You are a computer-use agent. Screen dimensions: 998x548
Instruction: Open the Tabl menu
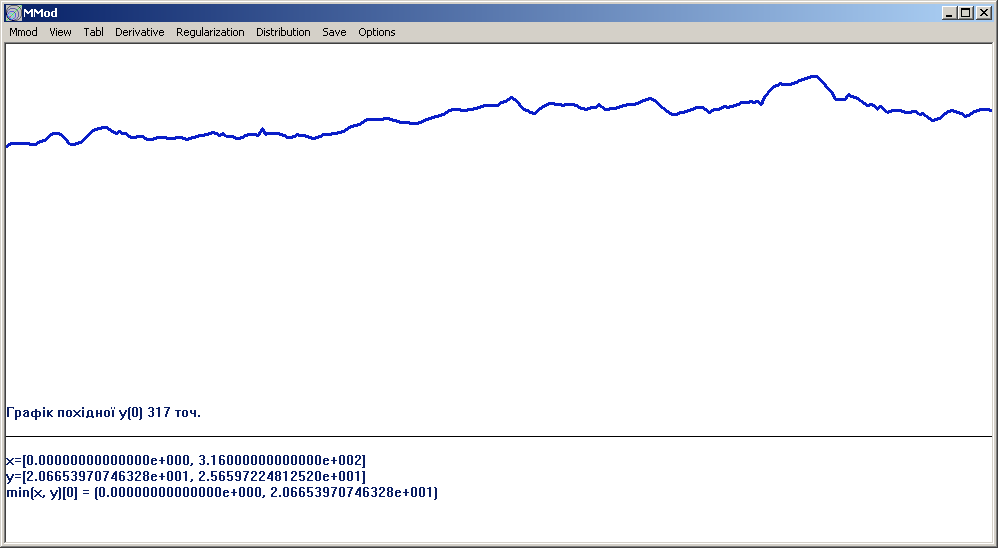pos(94,32)
